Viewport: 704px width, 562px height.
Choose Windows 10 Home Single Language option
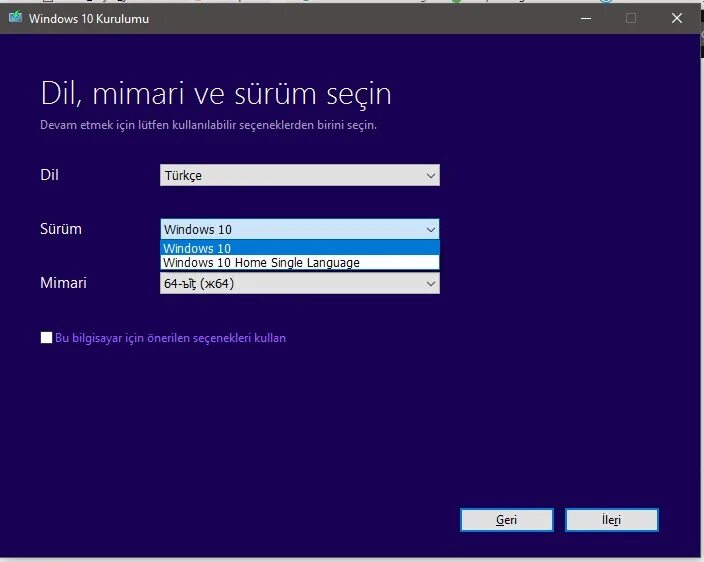tap(299, 263)
